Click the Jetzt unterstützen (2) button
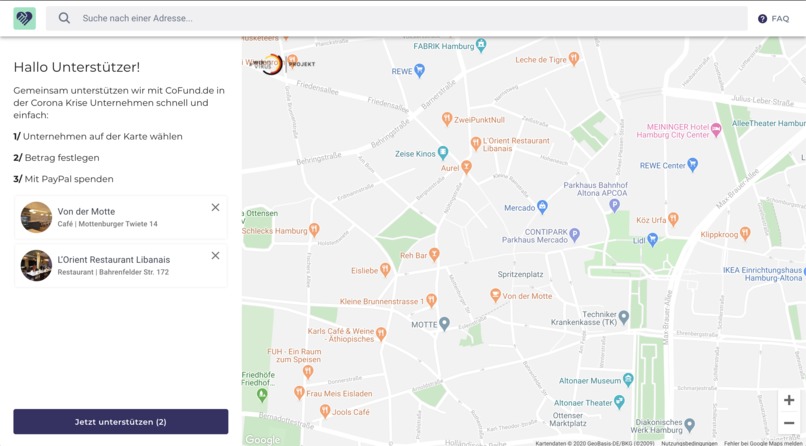This screenshot has width=806, height=446. (x=121, y=422)
